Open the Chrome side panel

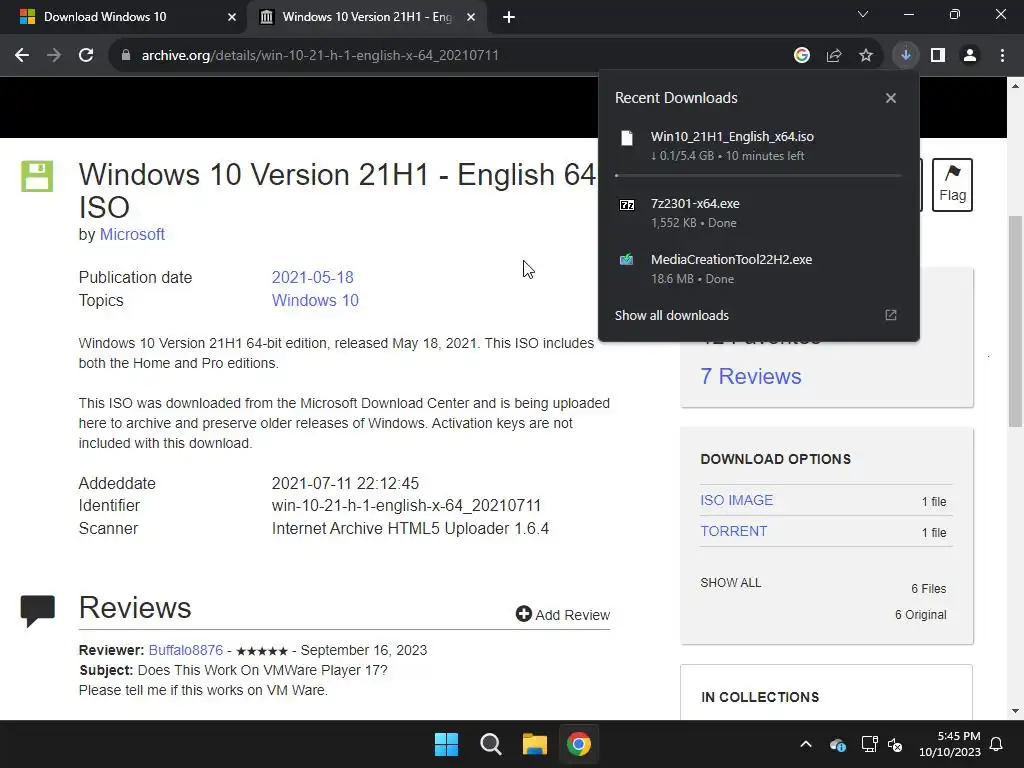(x=938, y=56)
